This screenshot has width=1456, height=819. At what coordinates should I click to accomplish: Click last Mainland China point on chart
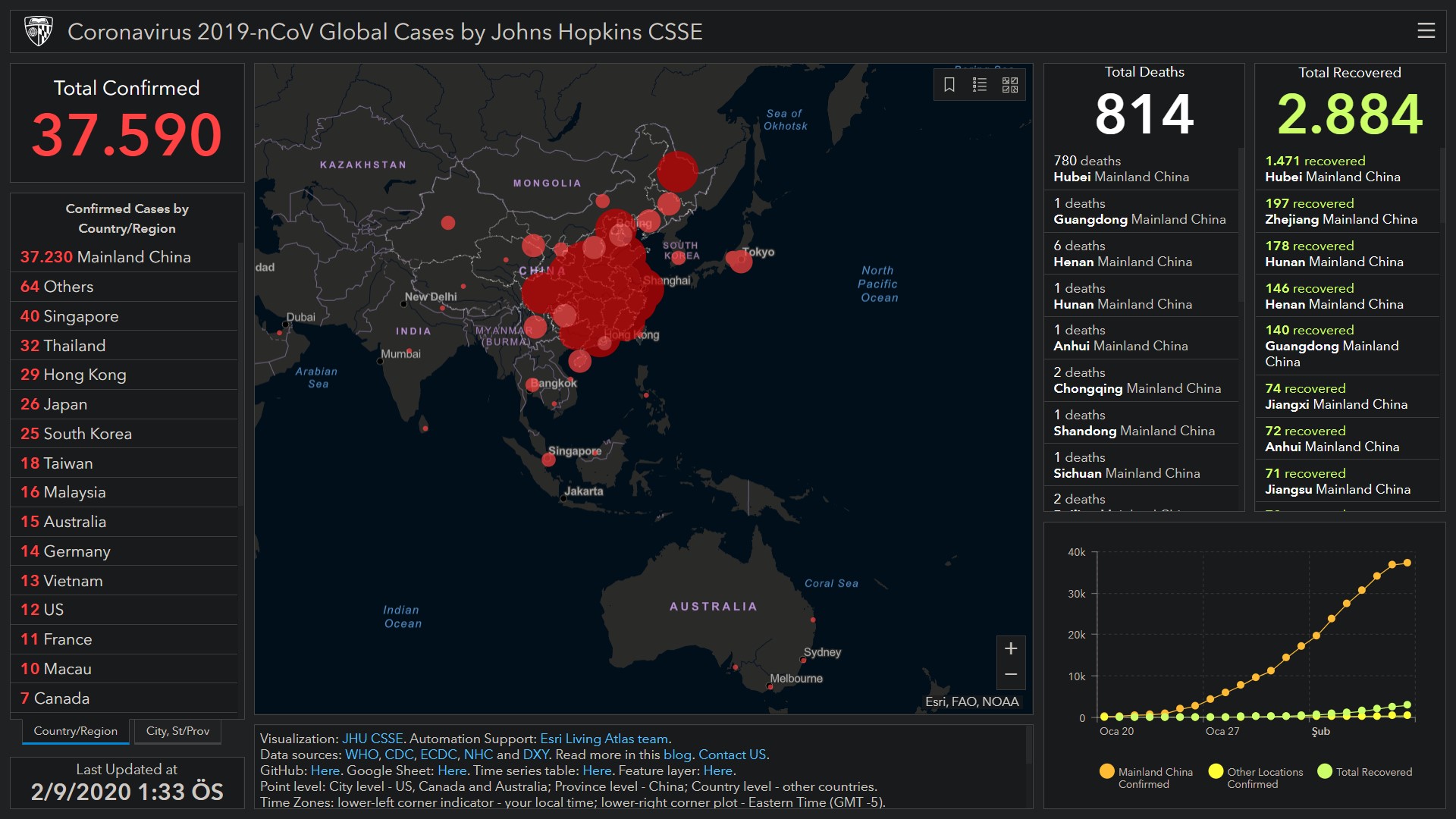[x=1407, y=563]
